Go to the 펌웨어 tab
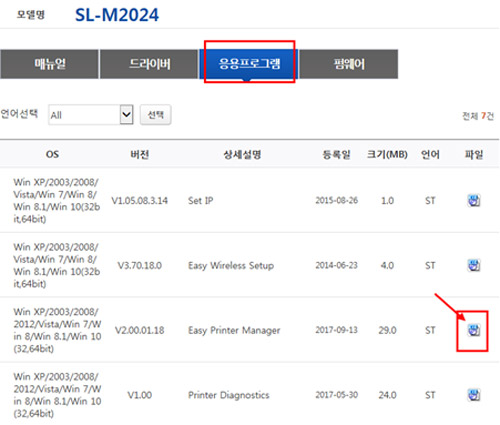This screenshot has width=500, height=425. click(349, 64)
